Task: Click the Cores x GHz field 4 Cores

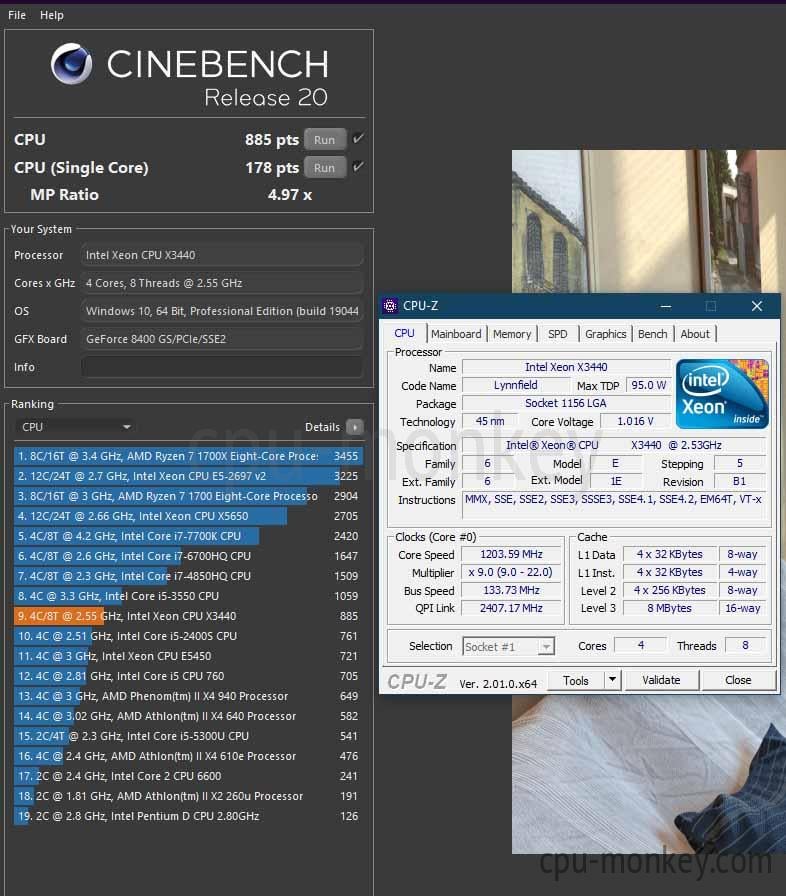Action: pyautogui.click(x=222, y=283)
